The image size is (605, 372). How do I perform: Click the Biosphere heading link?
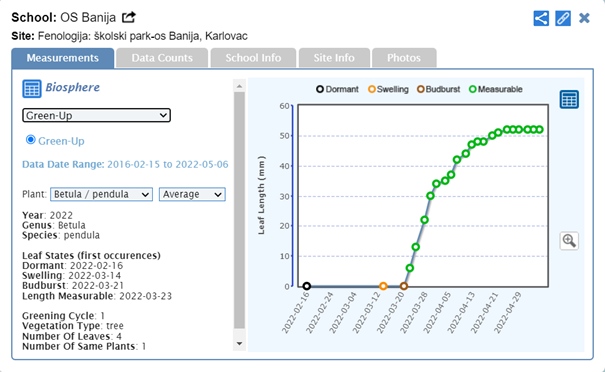pyautogui.click(x=73, y=87)
